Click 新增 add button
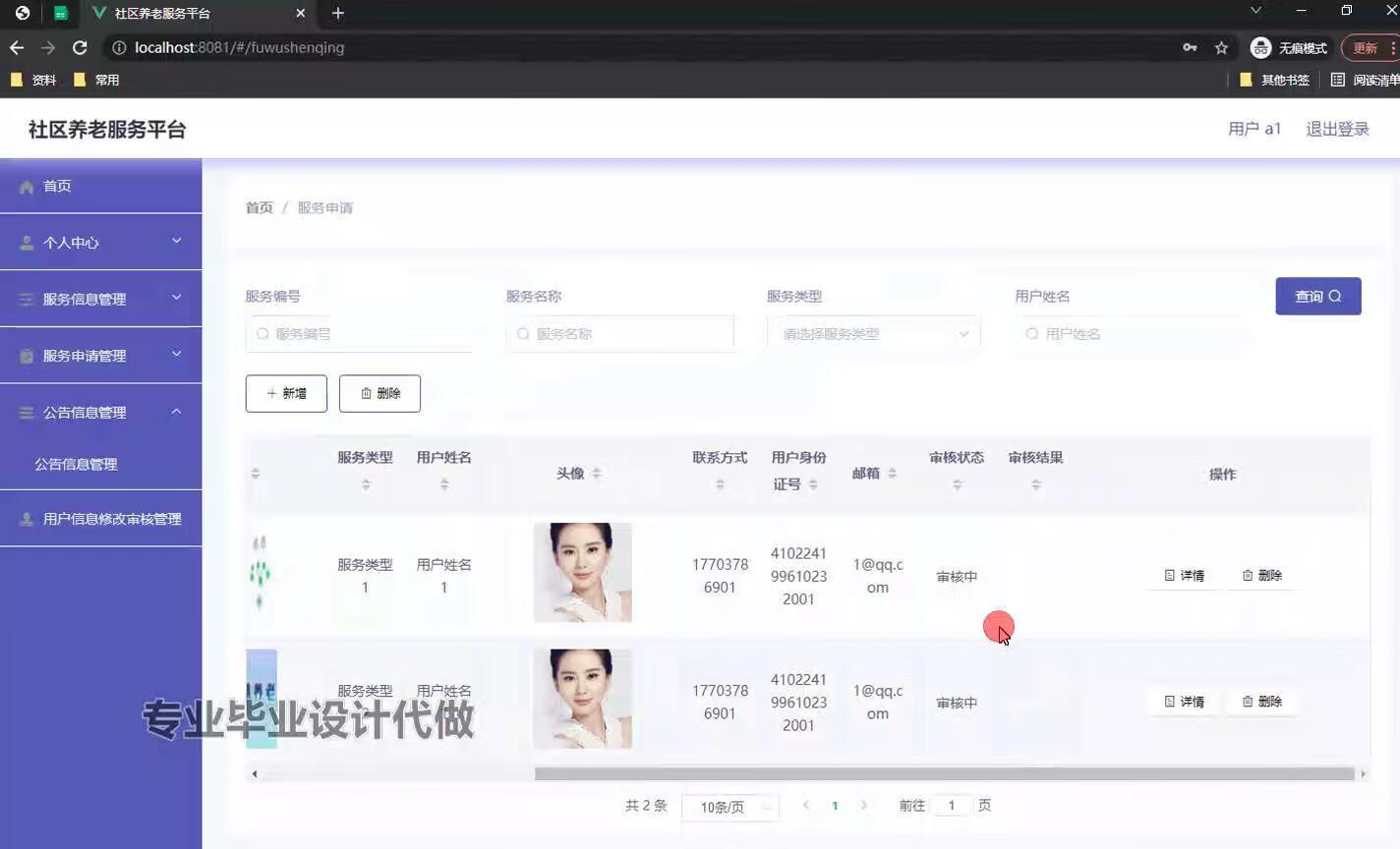 286,393
